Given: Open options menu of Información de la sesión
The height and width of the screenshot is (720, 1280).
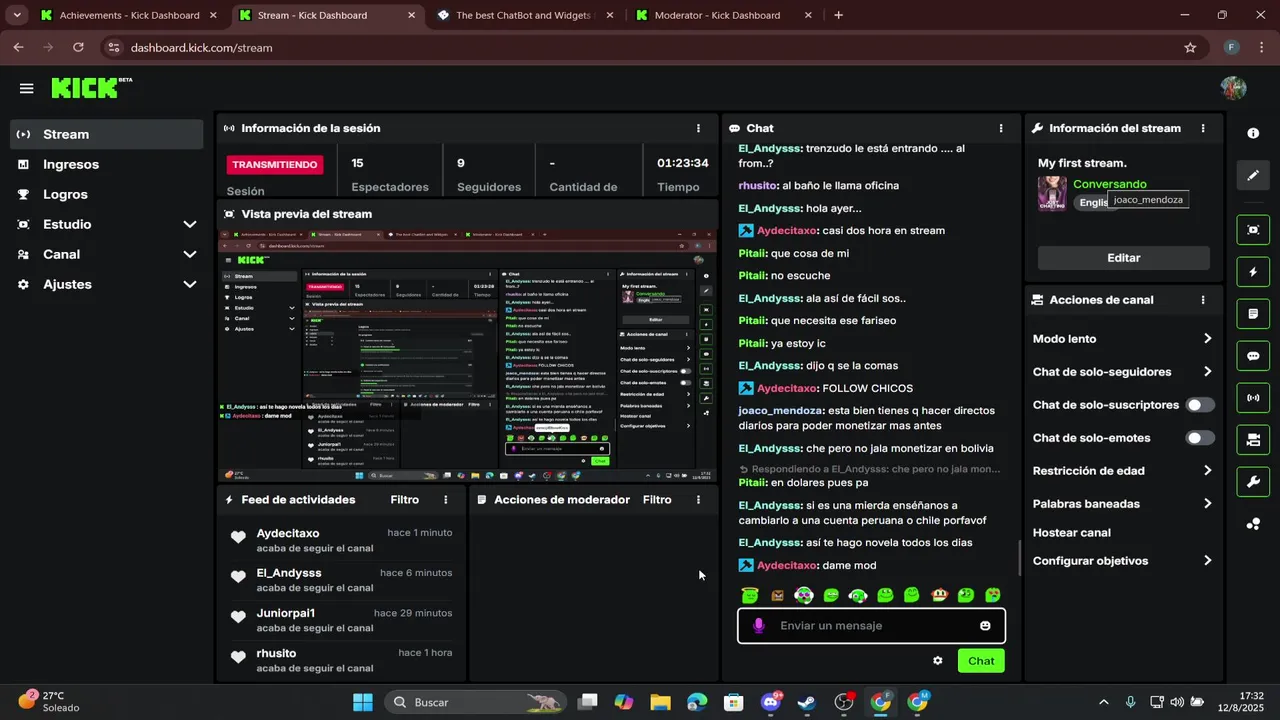Looking at the screenshot, I should coord(698,128).
